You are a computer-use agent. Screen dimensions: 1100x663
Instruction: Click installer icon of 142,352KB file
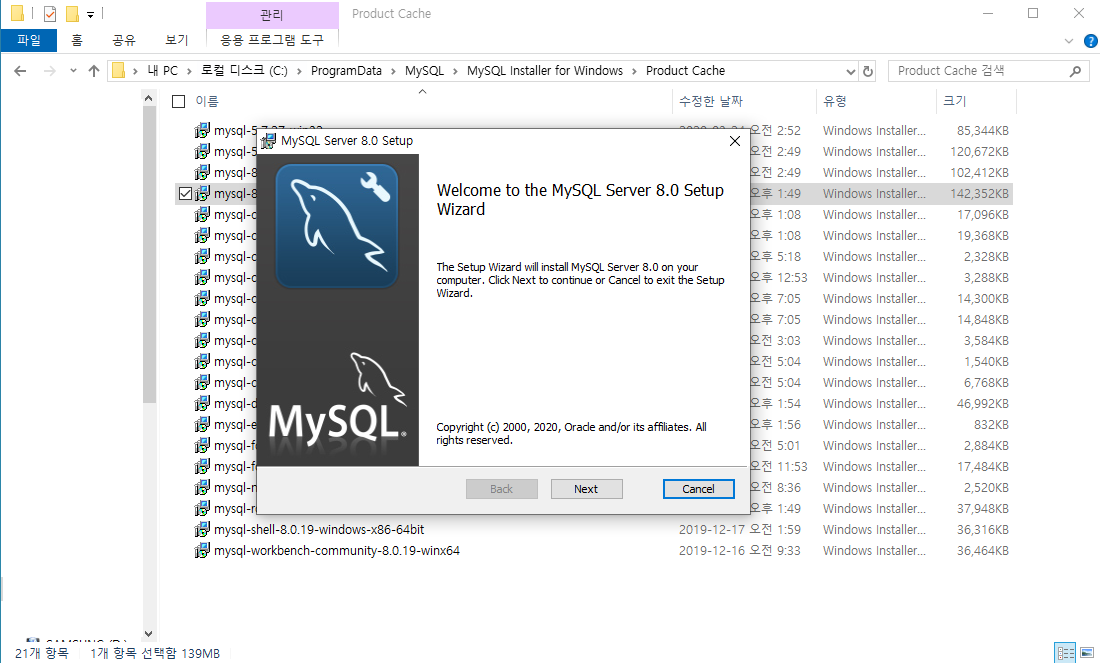[202, 194]
